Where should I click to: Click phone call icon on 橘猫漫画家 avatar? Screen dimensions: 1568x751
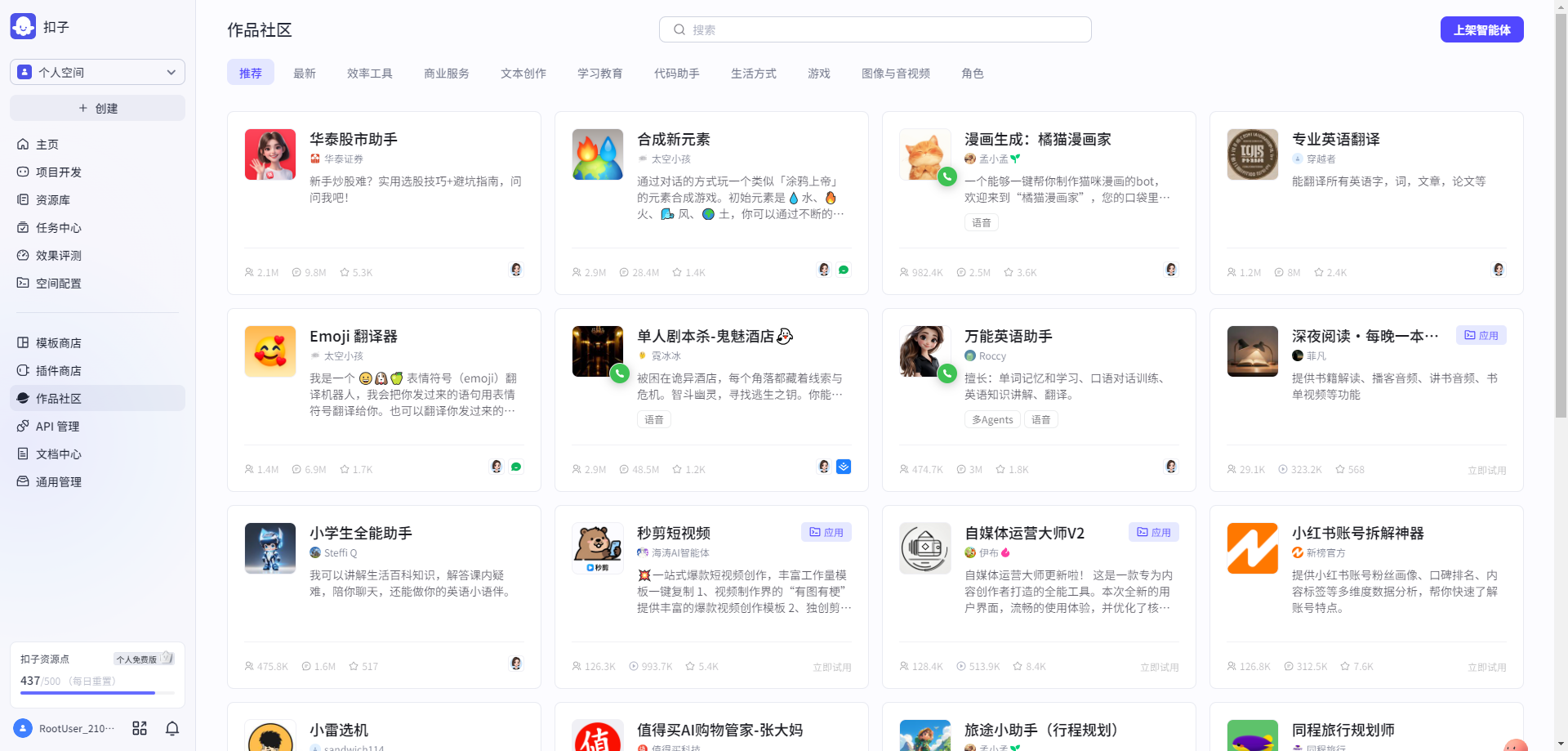coord(947,177)
